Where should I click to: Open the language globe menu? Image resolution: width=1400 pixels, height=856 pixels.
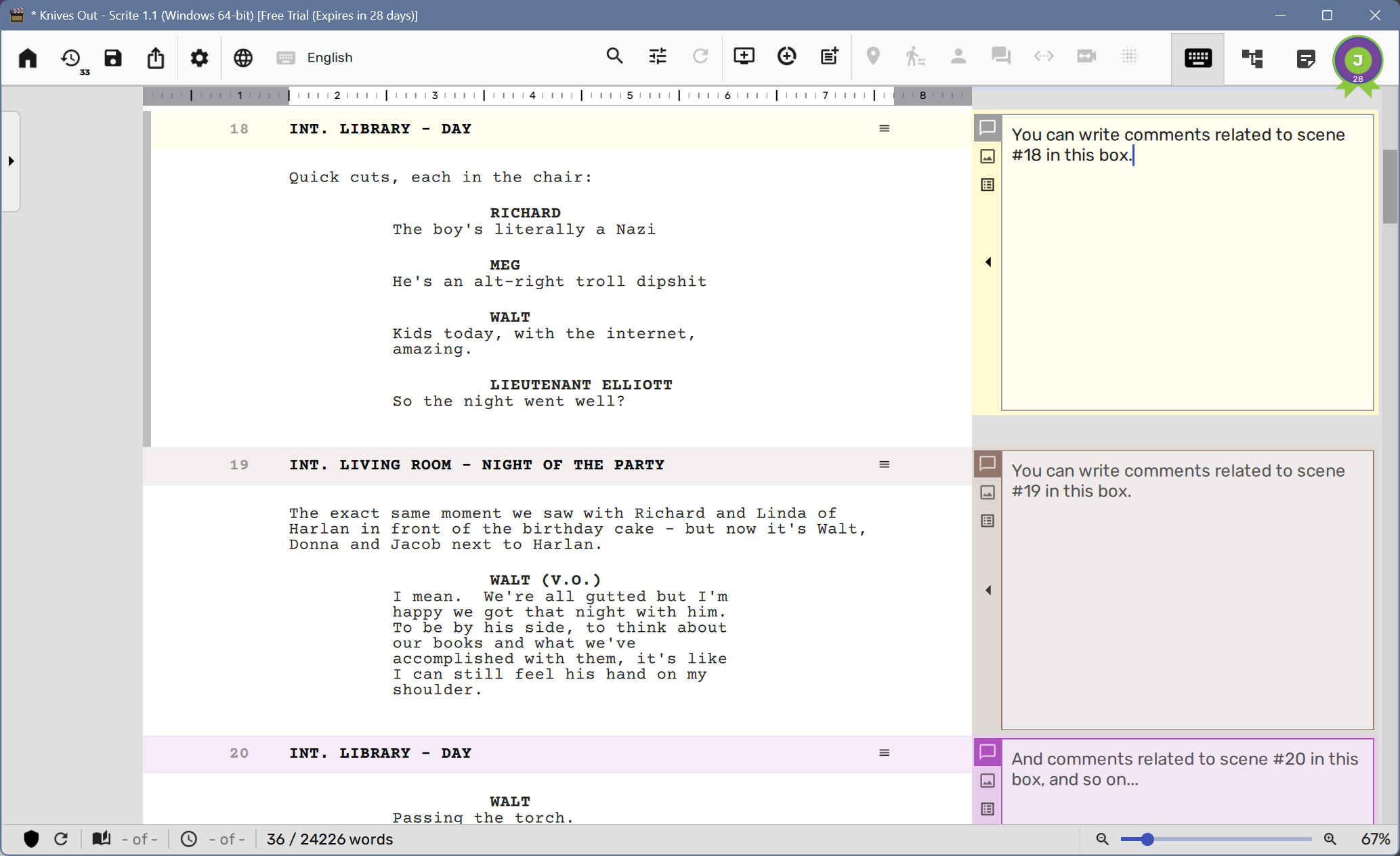coord(243,58)
